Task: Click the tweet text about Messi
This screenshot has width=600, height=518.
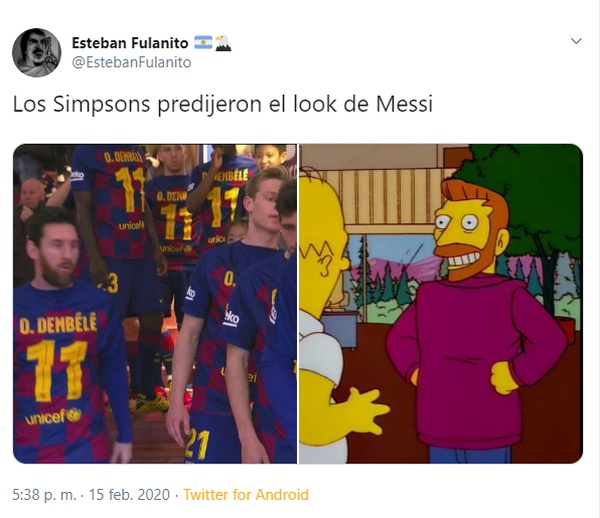Action: pos(223,104)
